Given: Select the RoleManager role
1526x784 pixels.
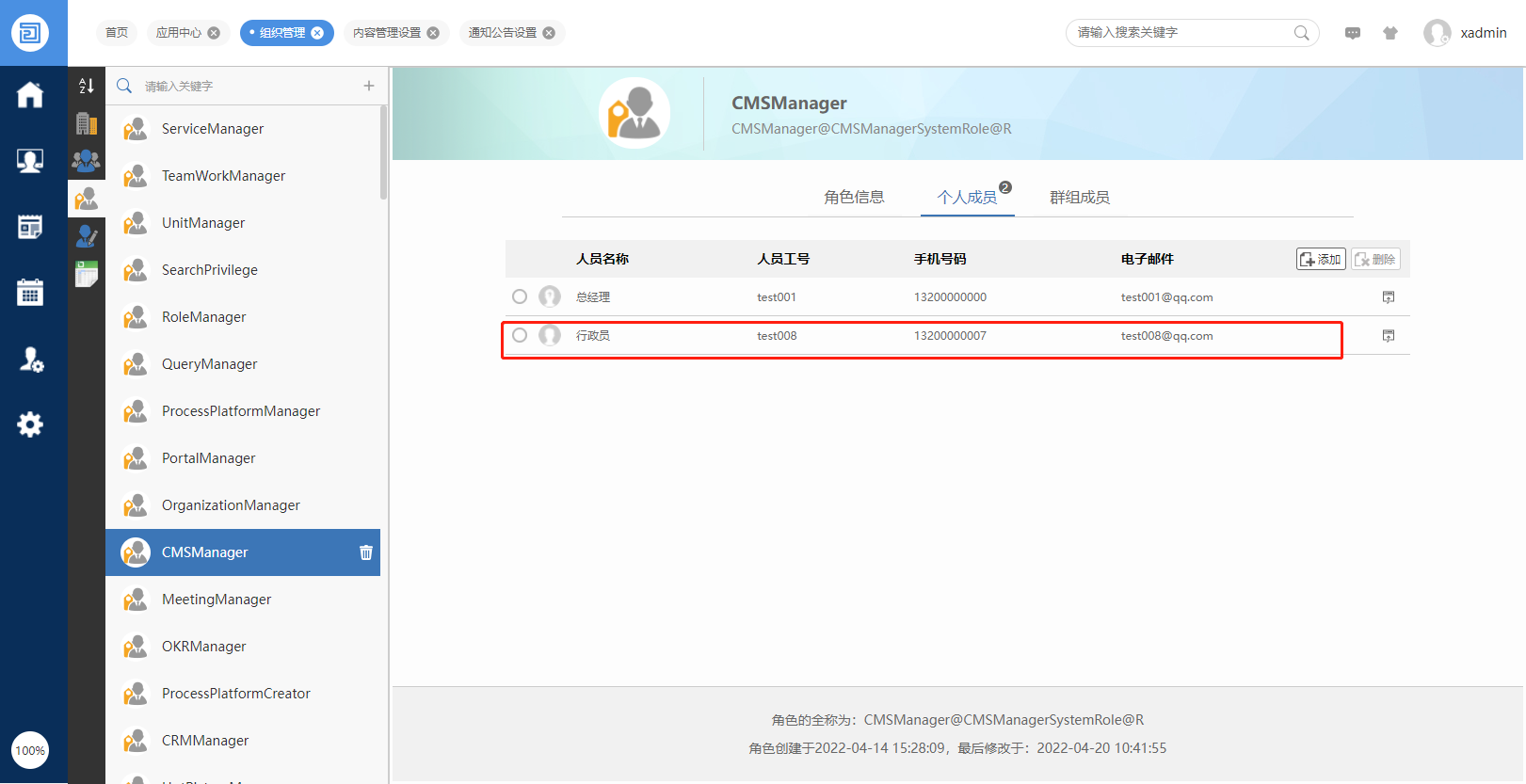Looking at the screenshot, I should (243, 317).
